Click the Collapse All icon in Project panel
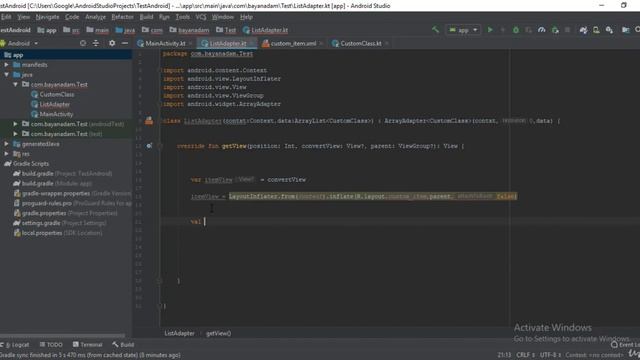640x360 pixels. pos(96,43)
